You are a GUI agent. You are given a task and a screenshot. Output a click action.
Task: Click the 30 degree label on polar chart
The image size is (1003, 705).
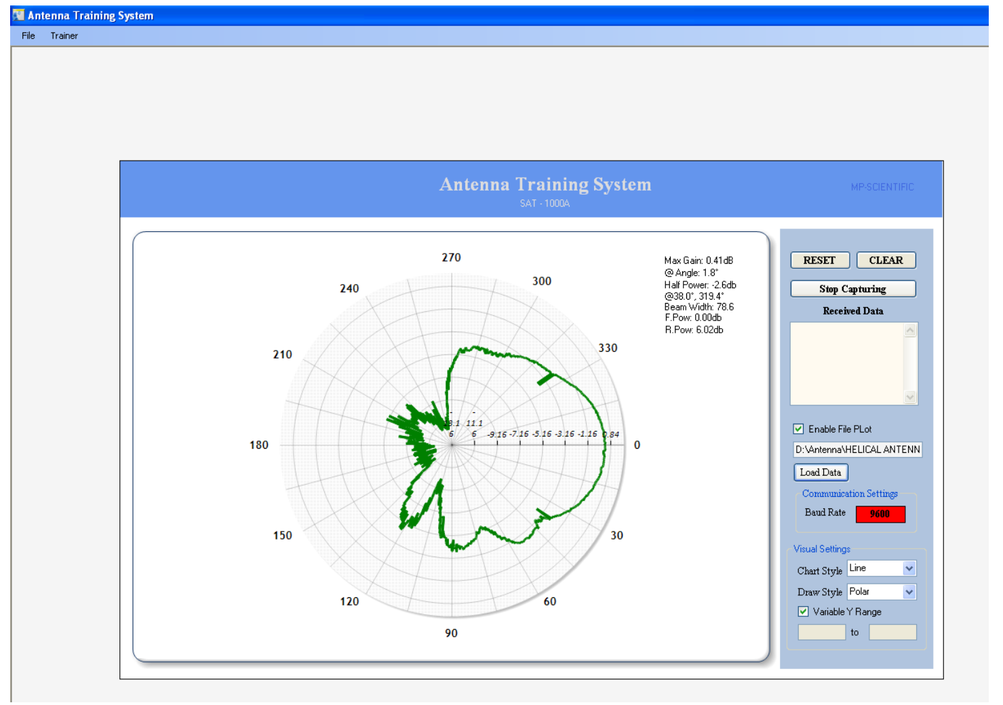point(617,535)
